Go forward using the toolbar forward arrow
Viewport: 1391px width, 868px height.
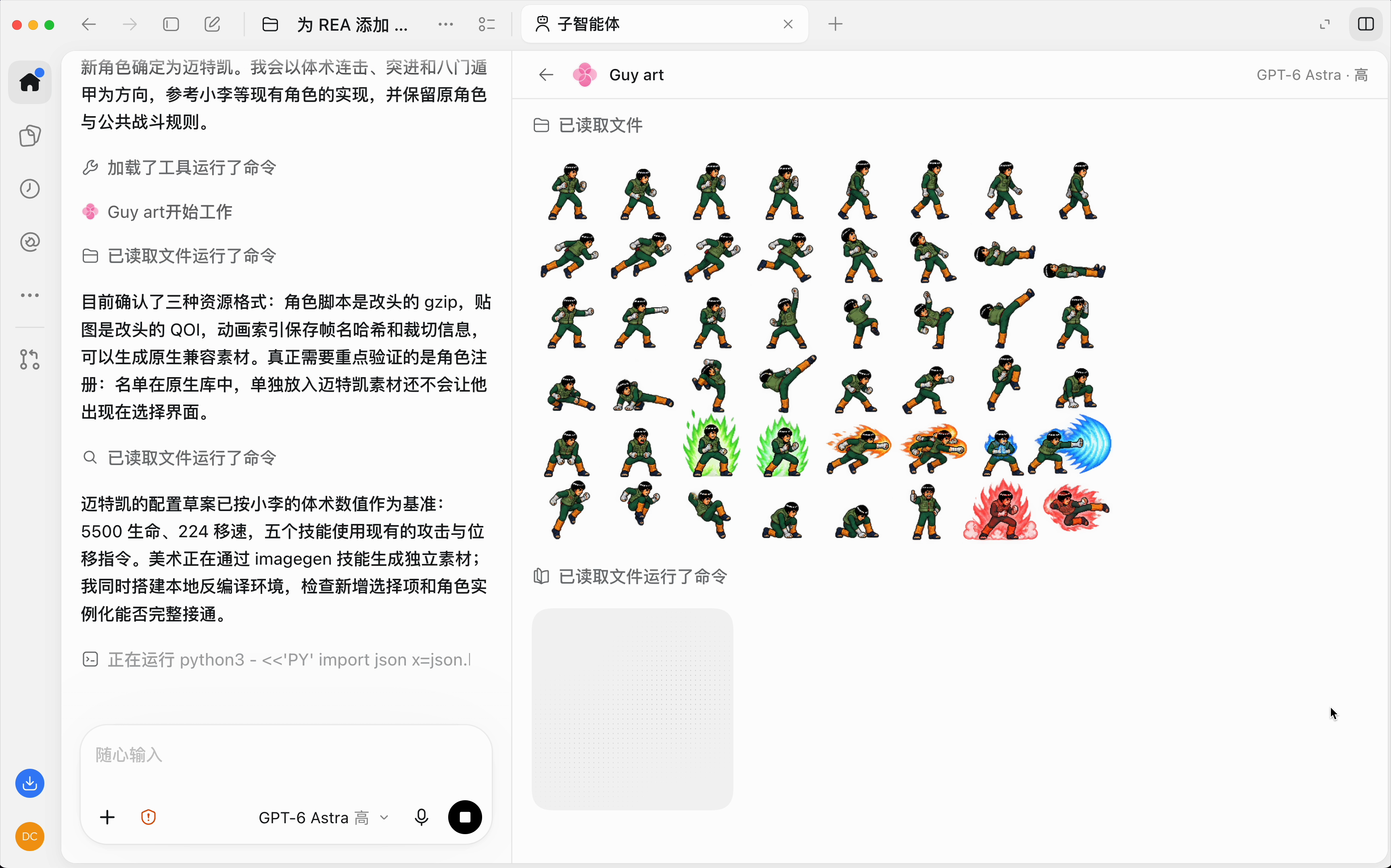130,24
